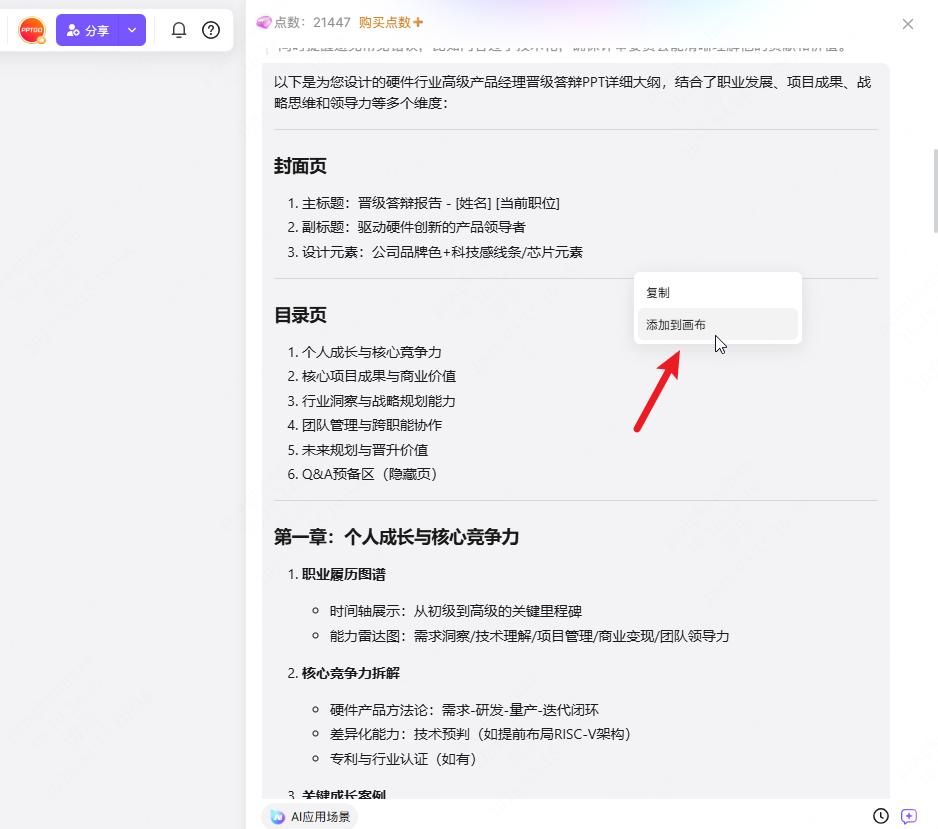938x829 pixels.
Task: Click the 封面页 section heading
Action: pyautogui.click(x=300, y=166)
